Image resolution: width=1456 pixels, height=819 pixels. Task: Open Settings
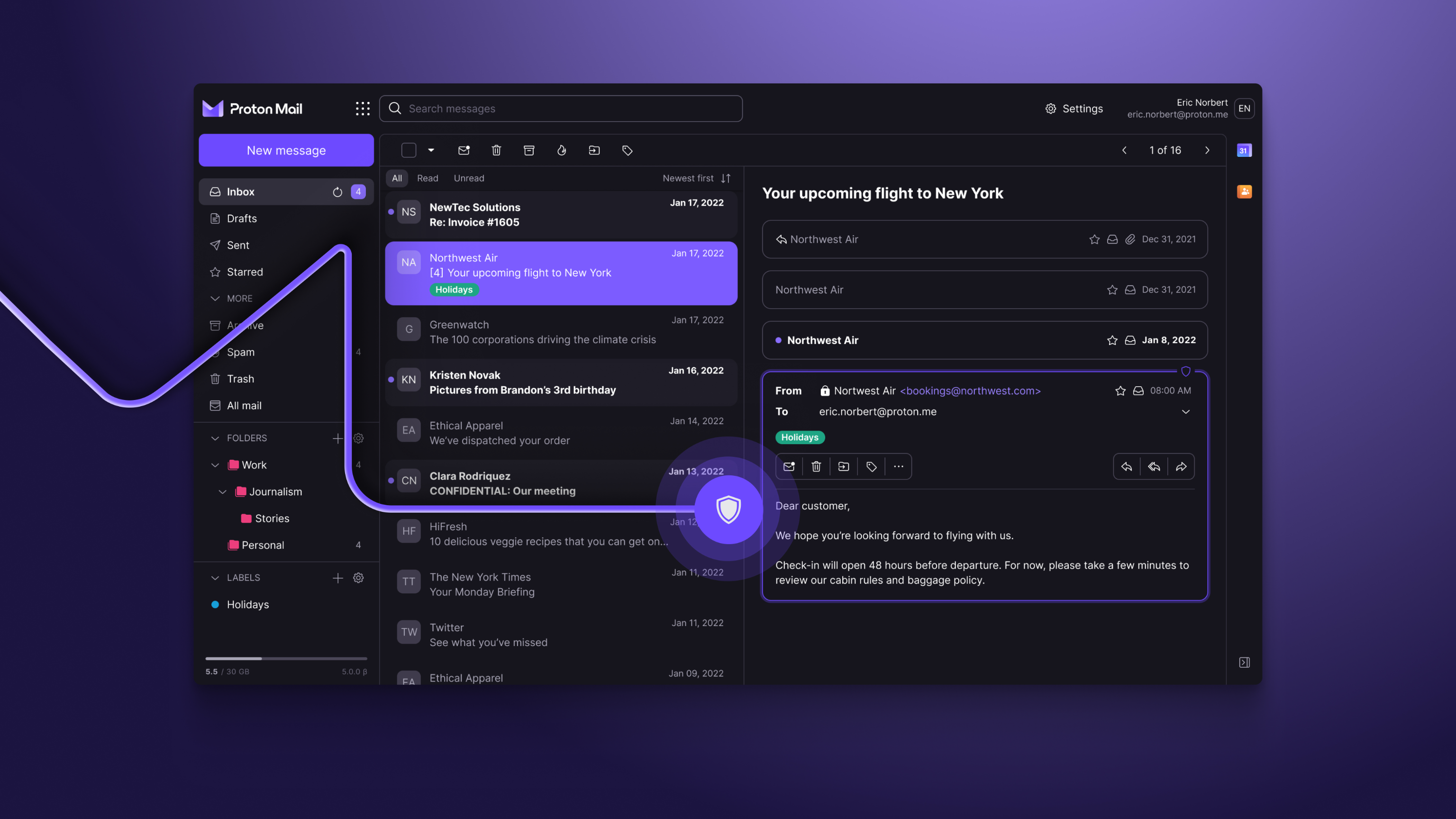coord(1074,109)
